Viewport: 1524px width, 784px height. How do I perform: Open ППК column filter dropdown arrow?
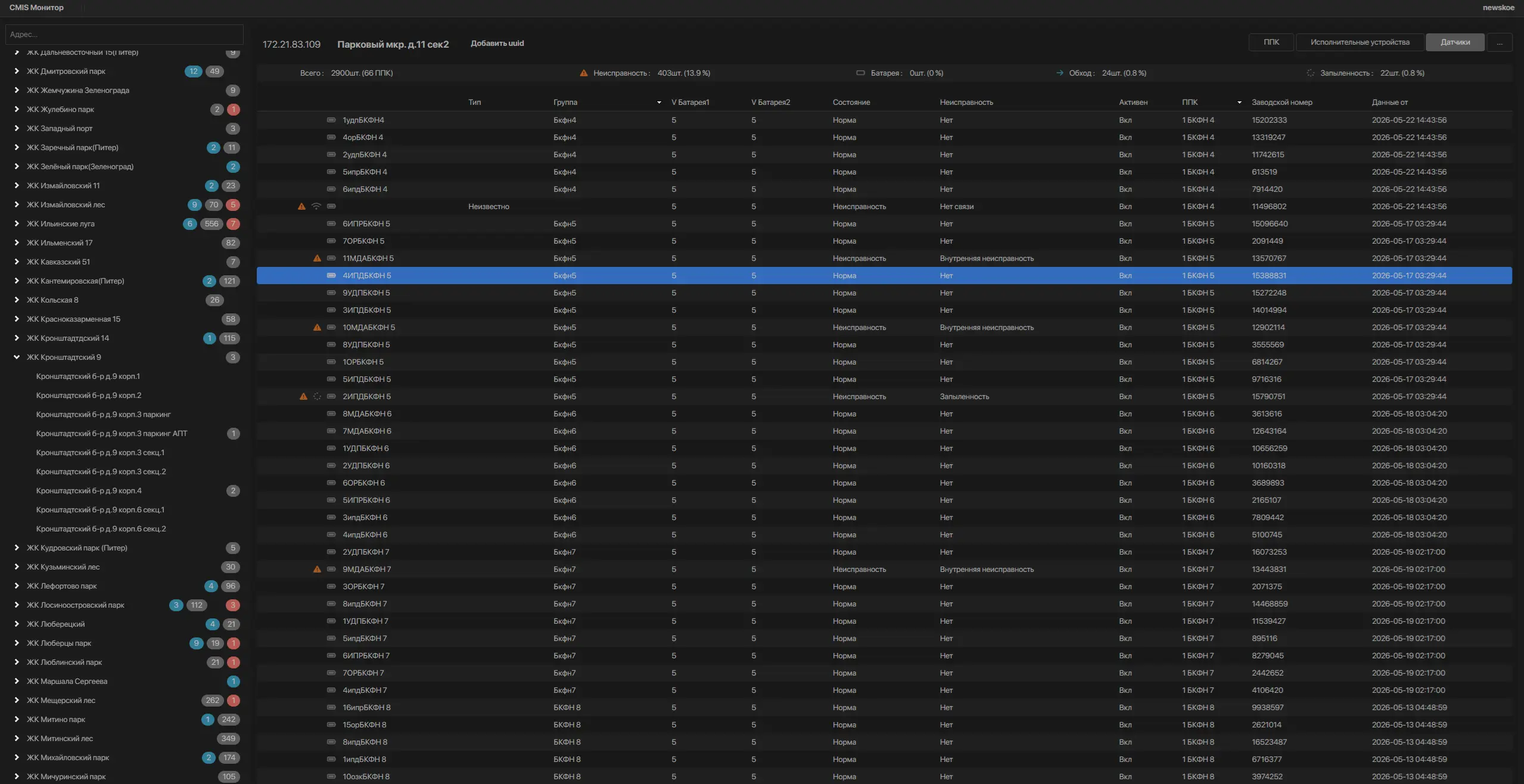[1239, 102]
